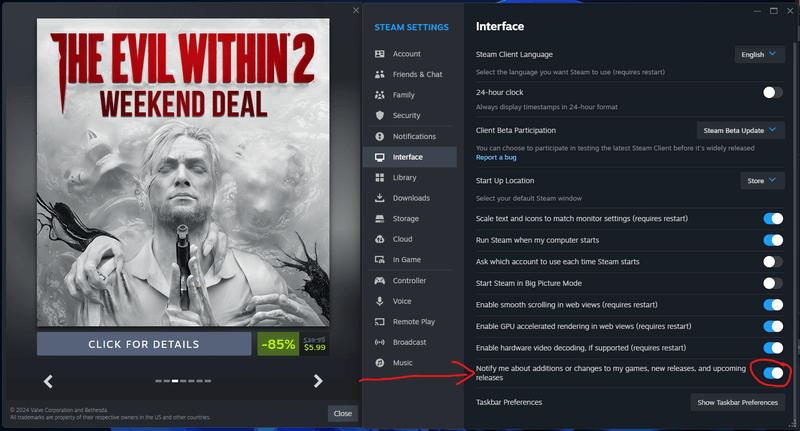Viewport: 800px width, 431px height.
Task: Select the Downloads settings section
Action: [x=410, y=198]
